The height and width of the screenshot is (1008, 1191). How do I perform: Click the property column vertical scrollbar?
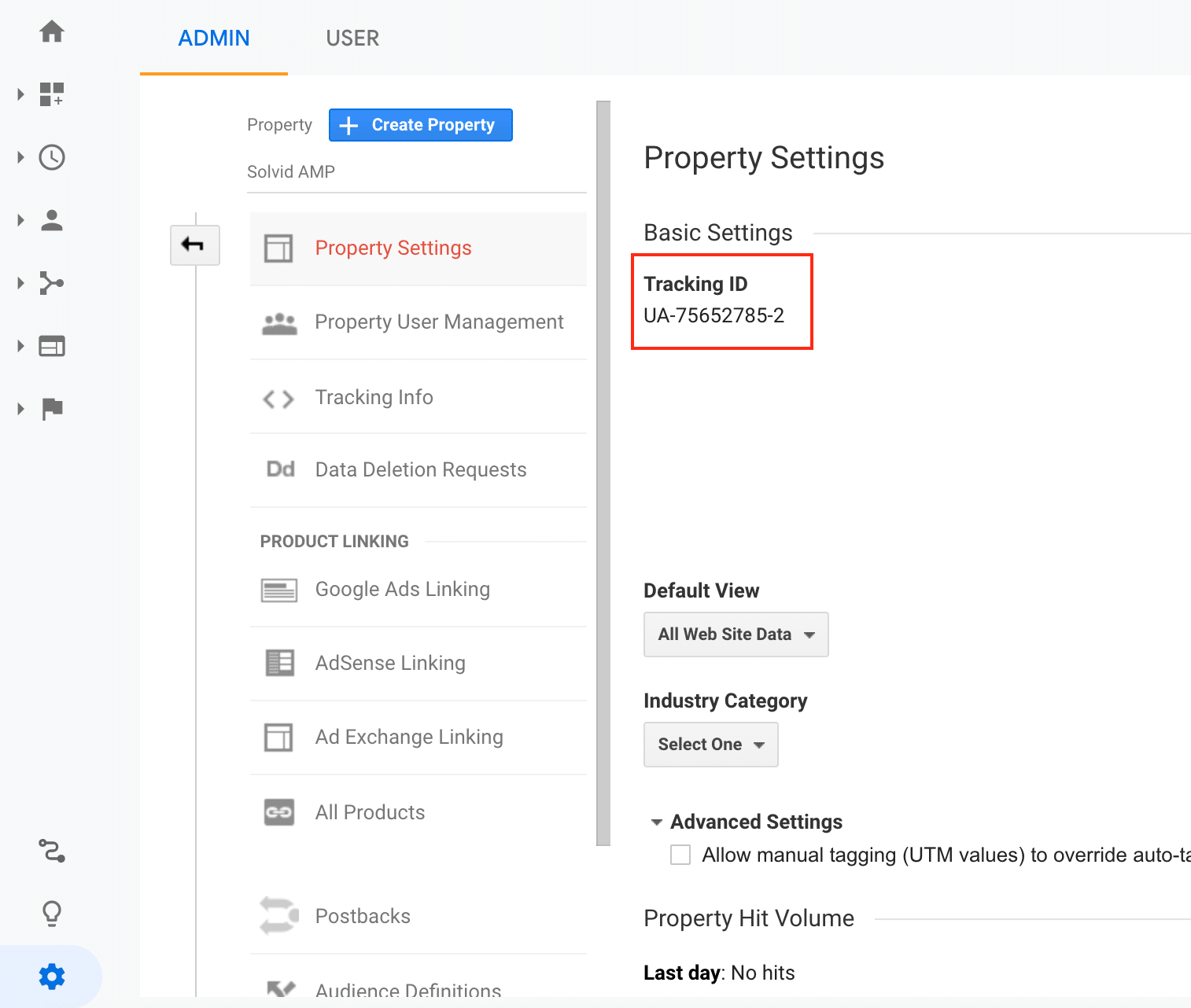(x=603, y=473)
